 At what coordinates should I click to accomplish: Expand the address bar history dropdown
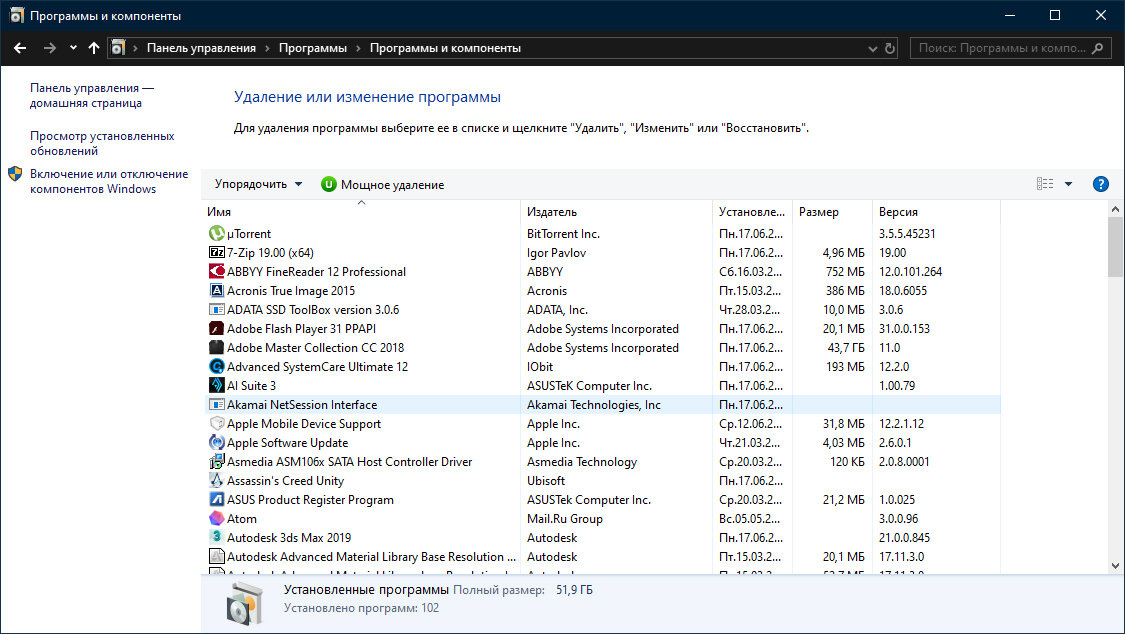tap(872, 48)
